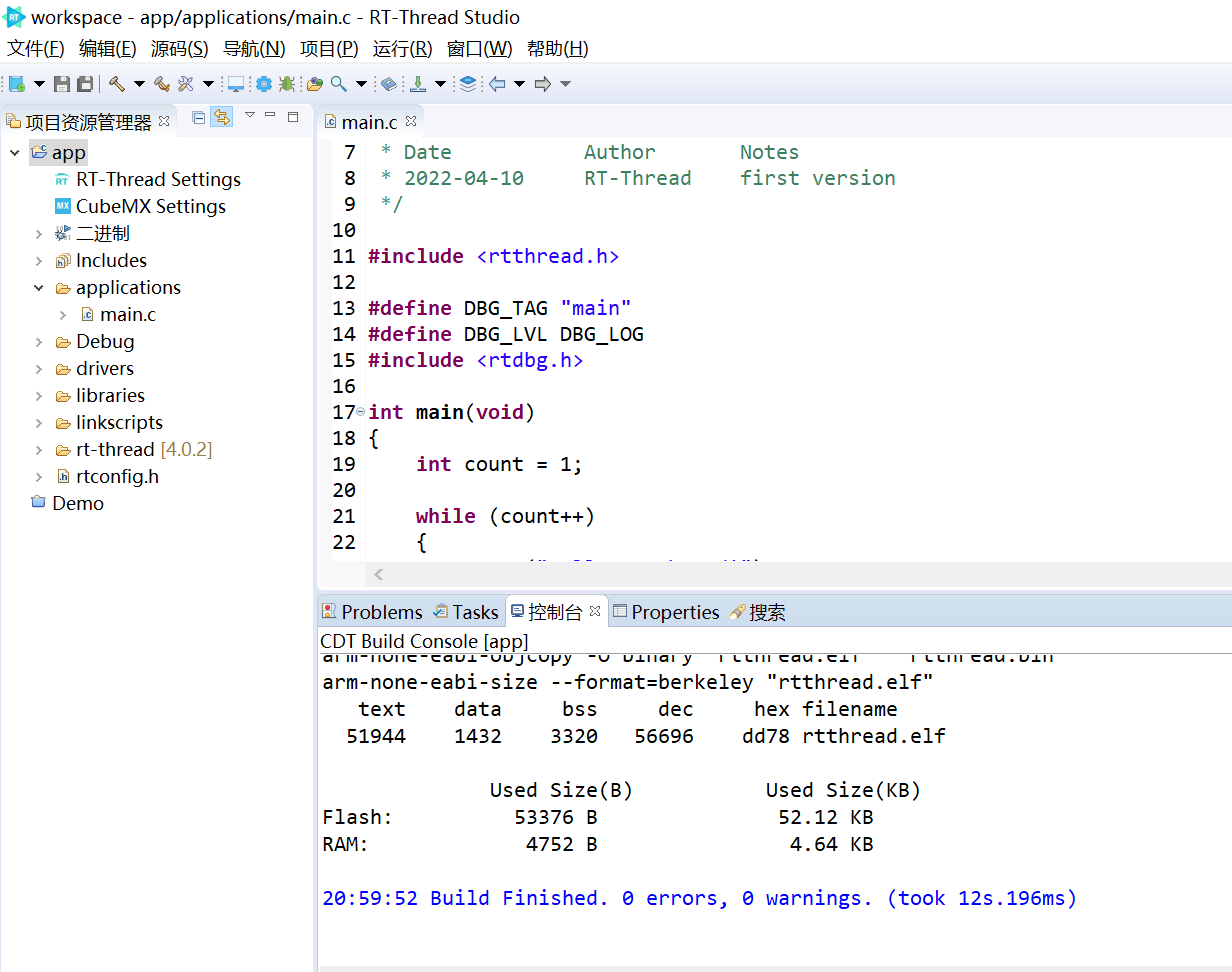This screenshot has height=972, width=1232.
Task: Collapse the applications folder
Action: 39,287
